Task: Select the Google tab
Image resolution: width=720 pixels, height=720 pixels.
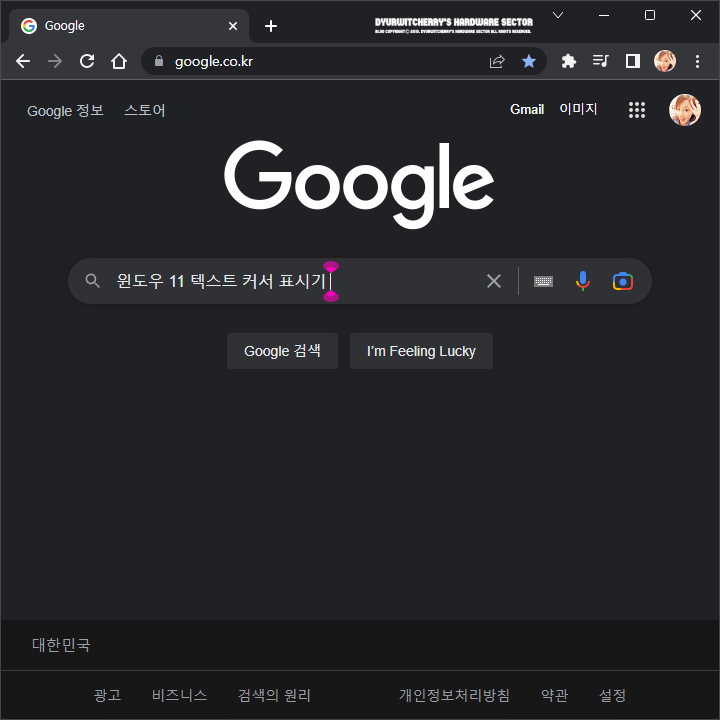Action: click(129, 26)
